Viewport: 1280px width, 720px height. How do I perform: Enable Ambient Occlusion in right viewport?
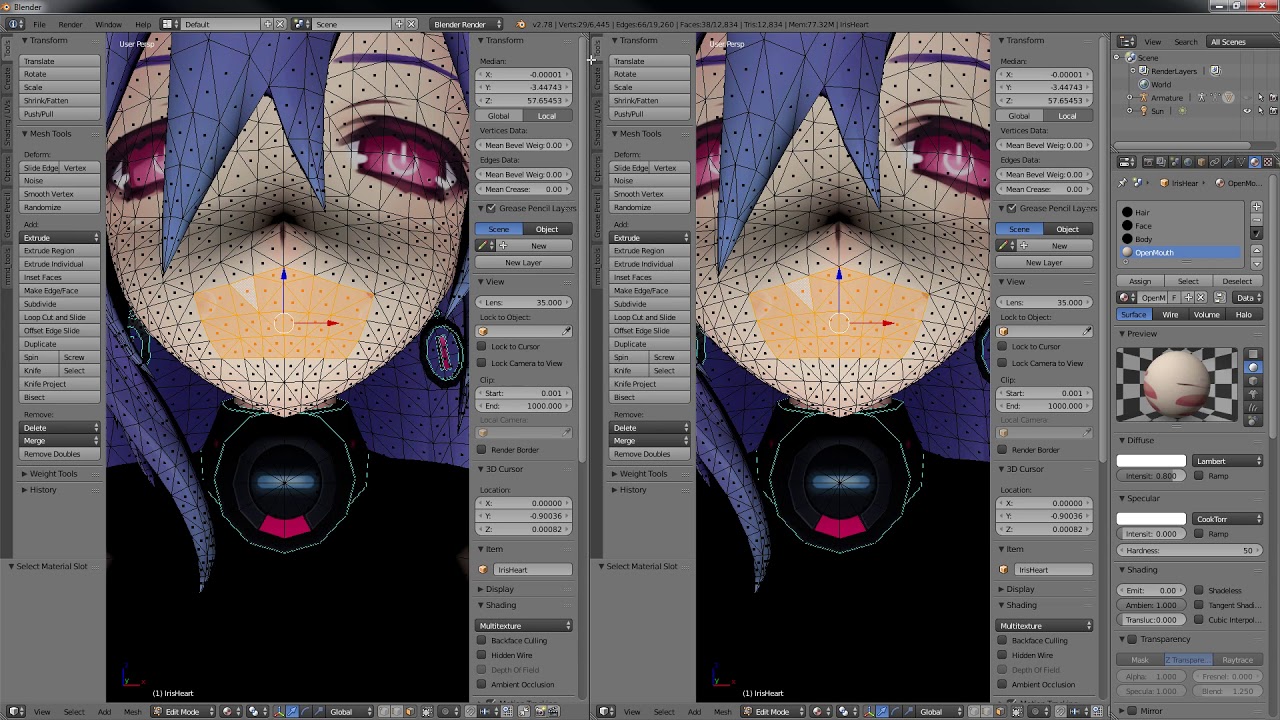point(1003,685)
